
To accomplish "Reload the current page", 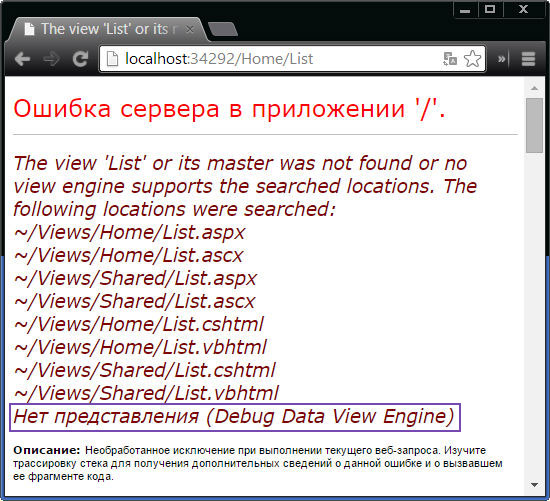I will [x=80, y=59].
